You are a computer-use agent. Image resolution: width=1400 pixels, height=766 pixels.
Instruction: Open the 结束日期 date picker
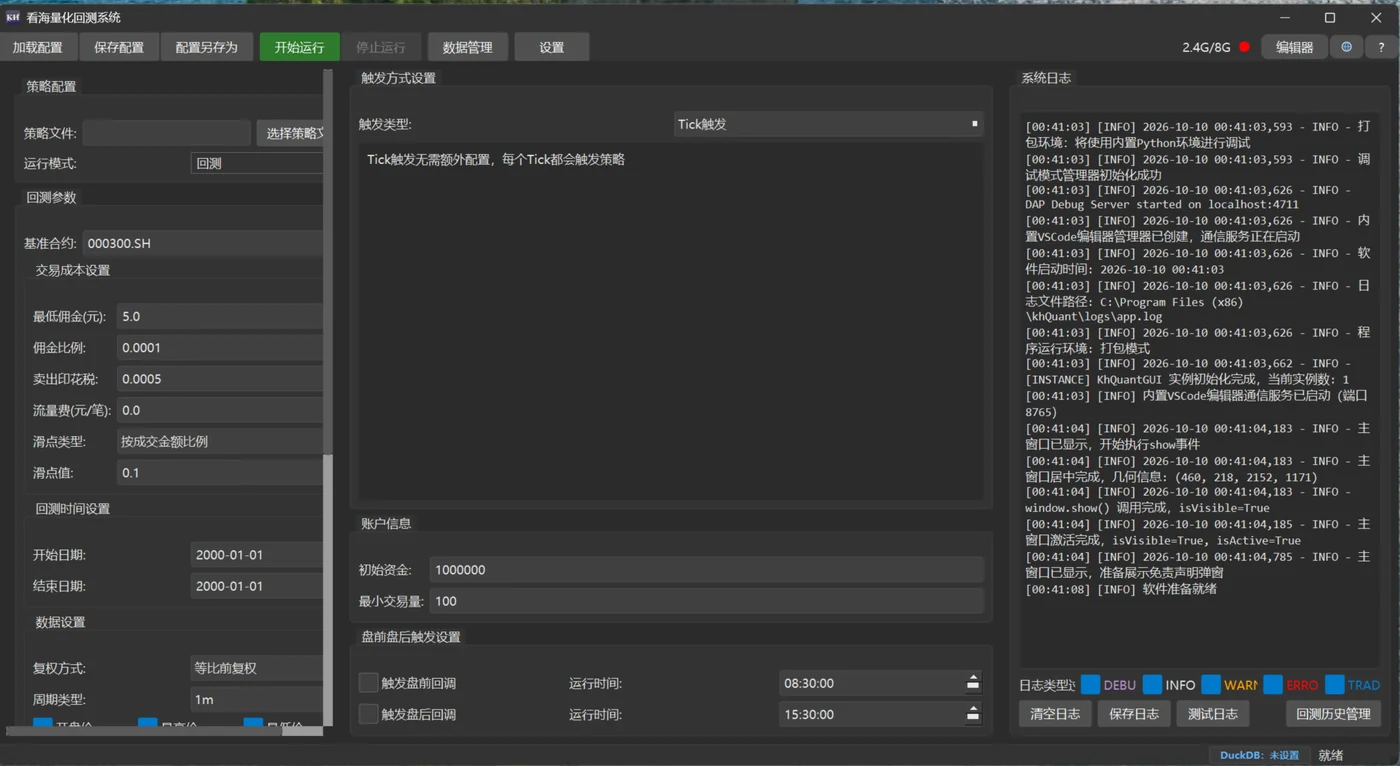pos(257,586)
